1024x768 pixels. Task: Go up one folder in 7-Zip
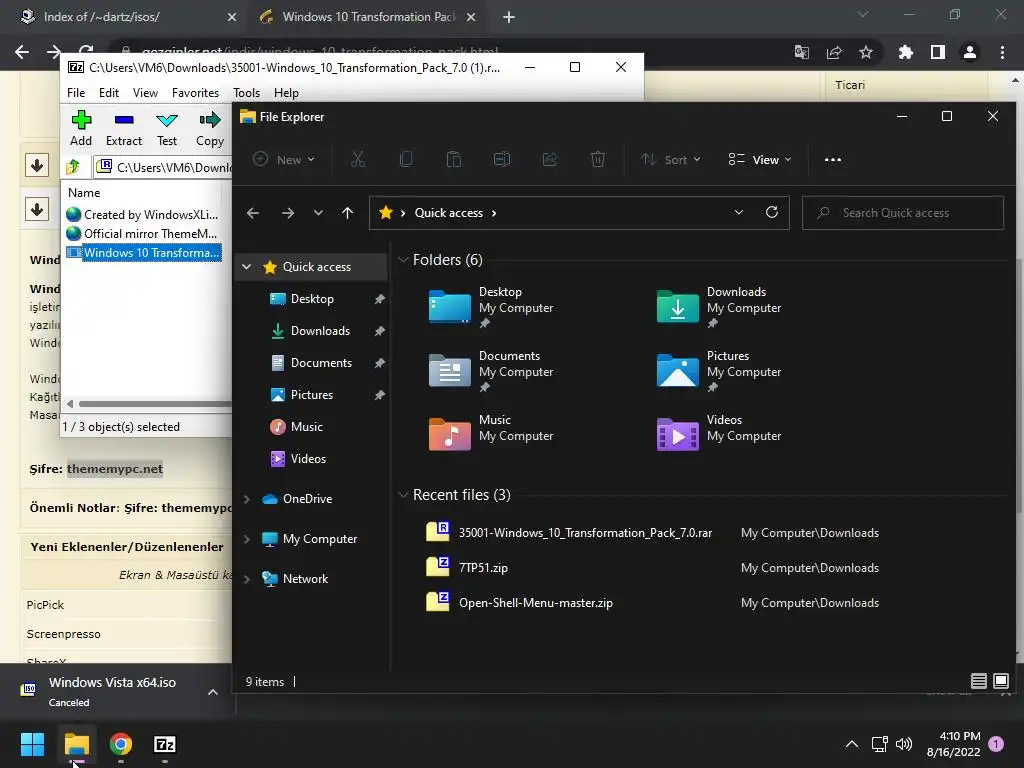click(72, 167)
